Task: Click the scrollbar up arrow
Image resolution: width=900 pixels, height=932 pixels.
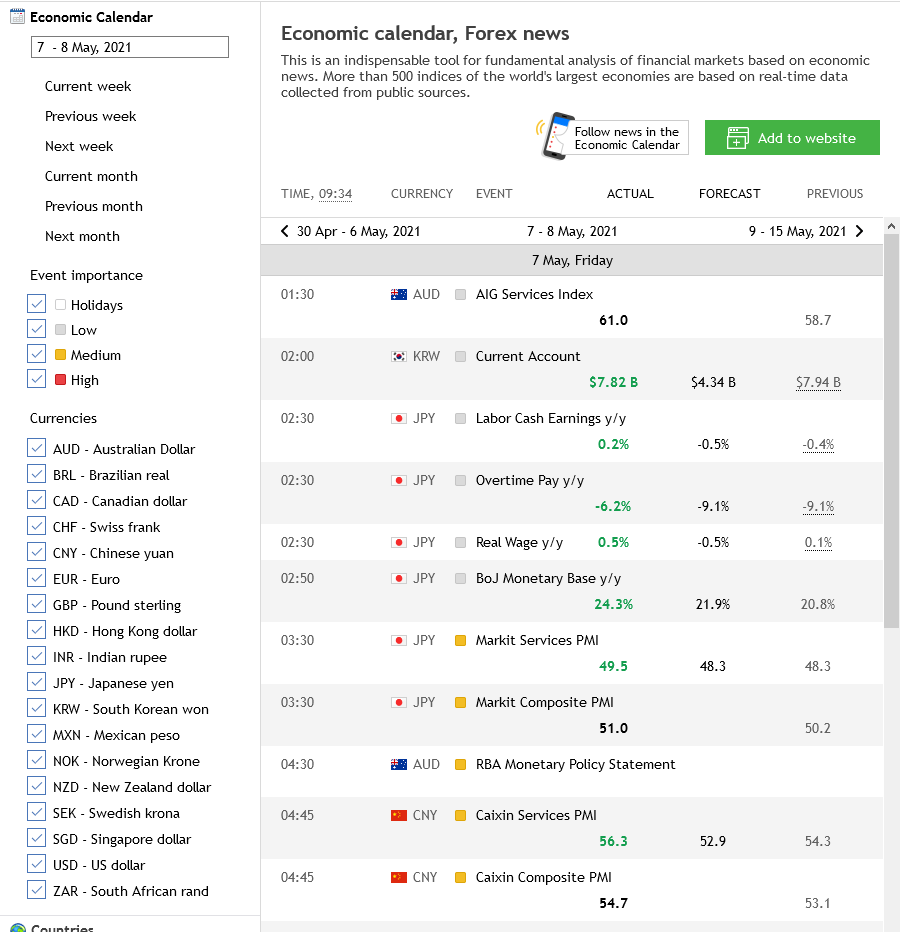Action: [891, 226]
